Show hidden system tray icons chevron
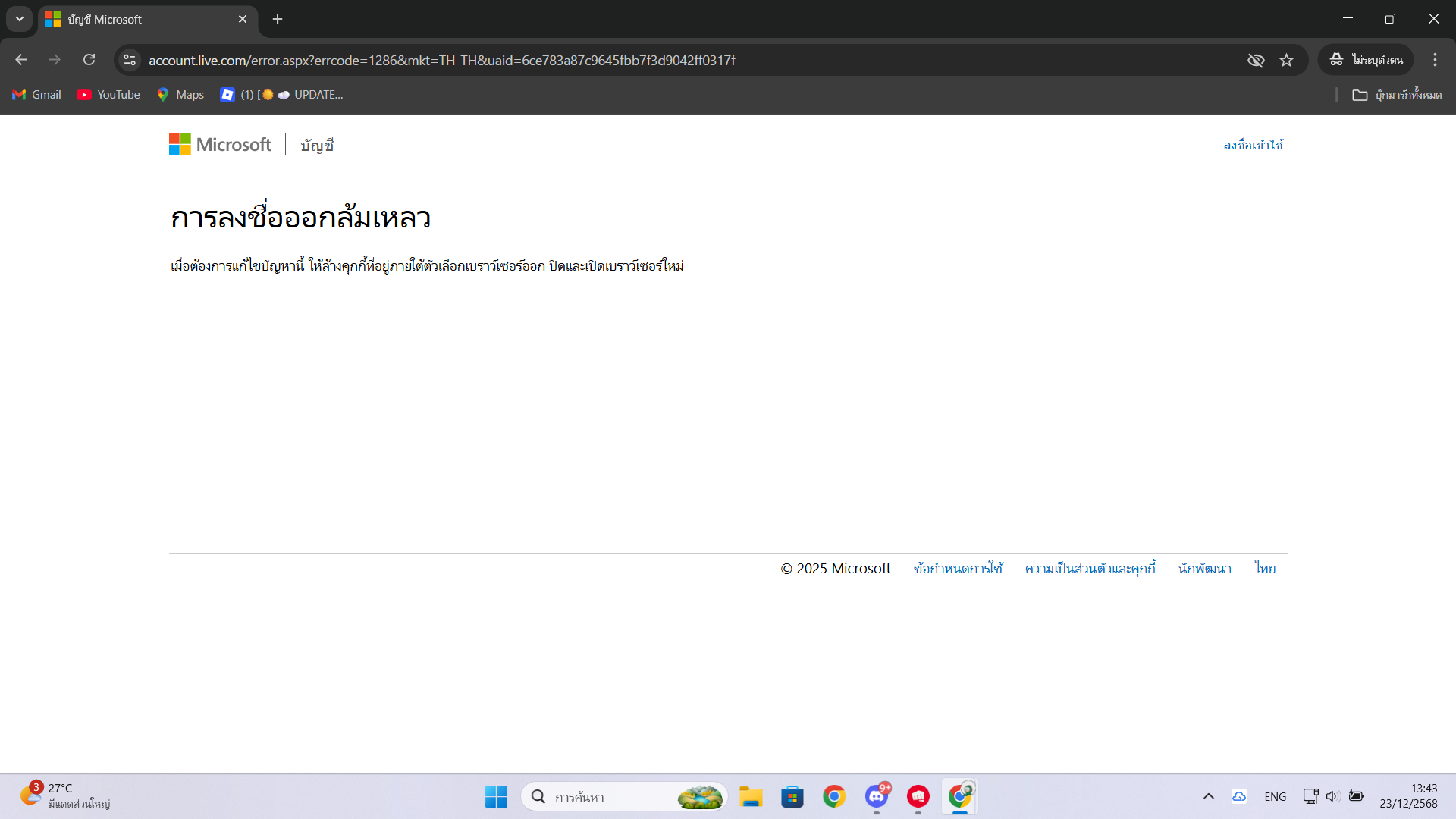Image resolution: width=1456 pixels, height=819 pixels. [x=1209, y=796]
